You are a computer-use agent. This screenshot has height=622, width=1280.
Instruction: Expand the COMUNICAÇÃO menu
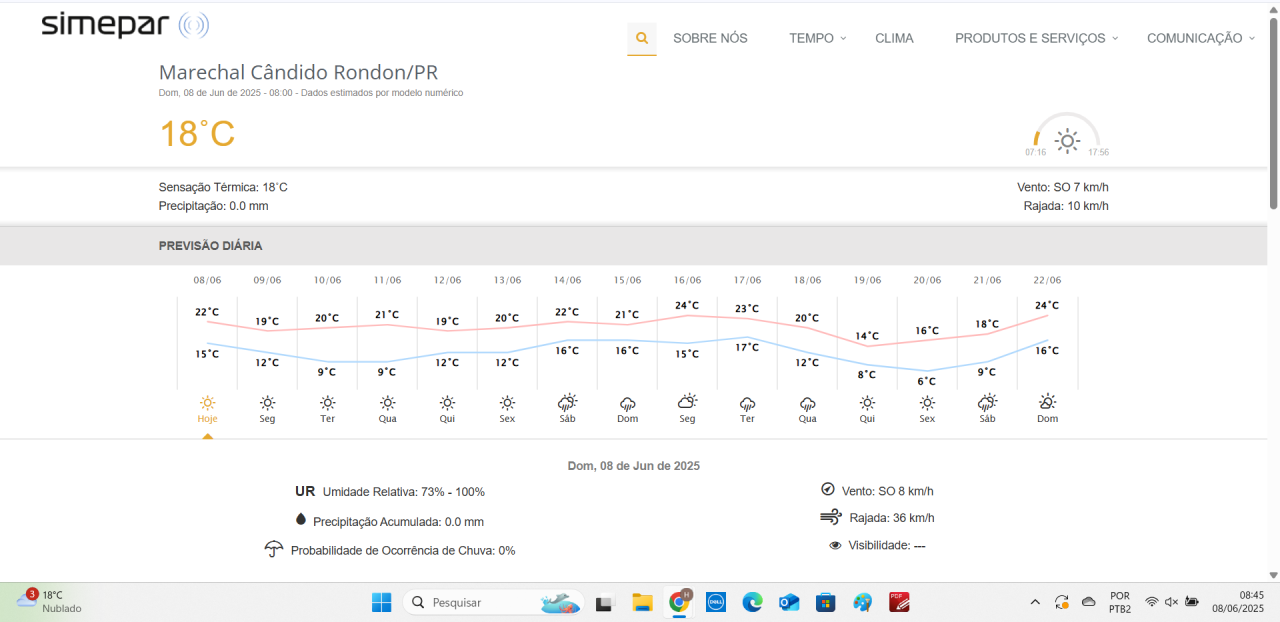click(1200, 38)
